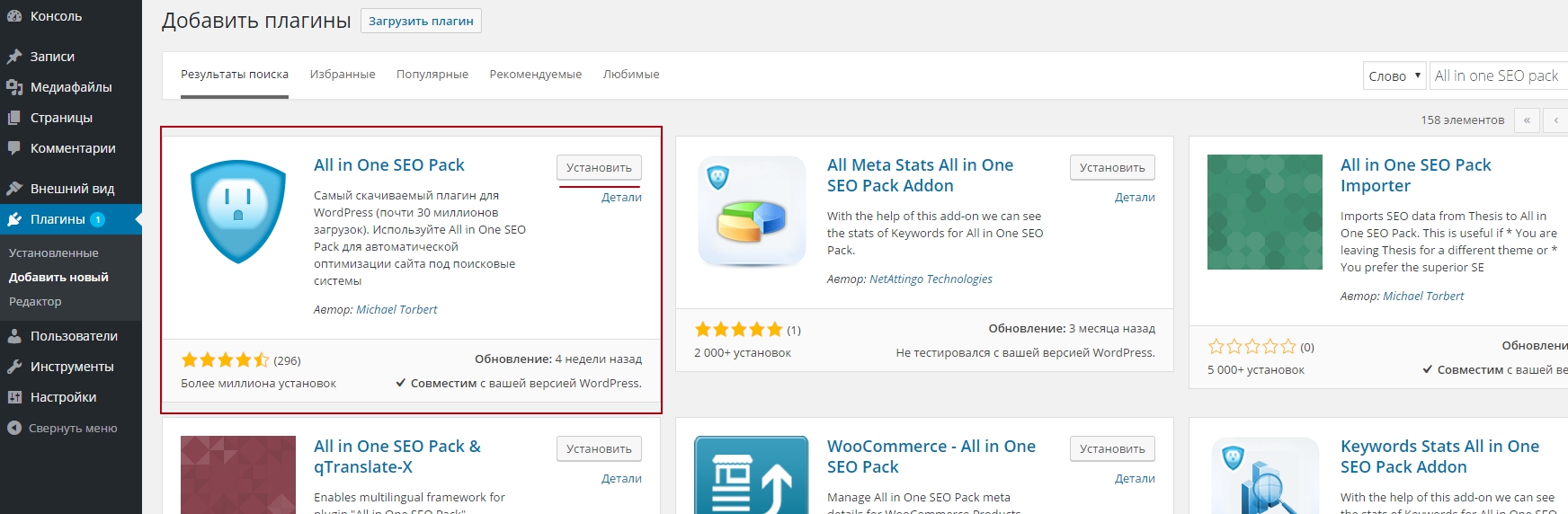This screenshot has width=1568, height=514.
Task: Open the Консоль dashboard icon
Action: click(x=14, y=16)
